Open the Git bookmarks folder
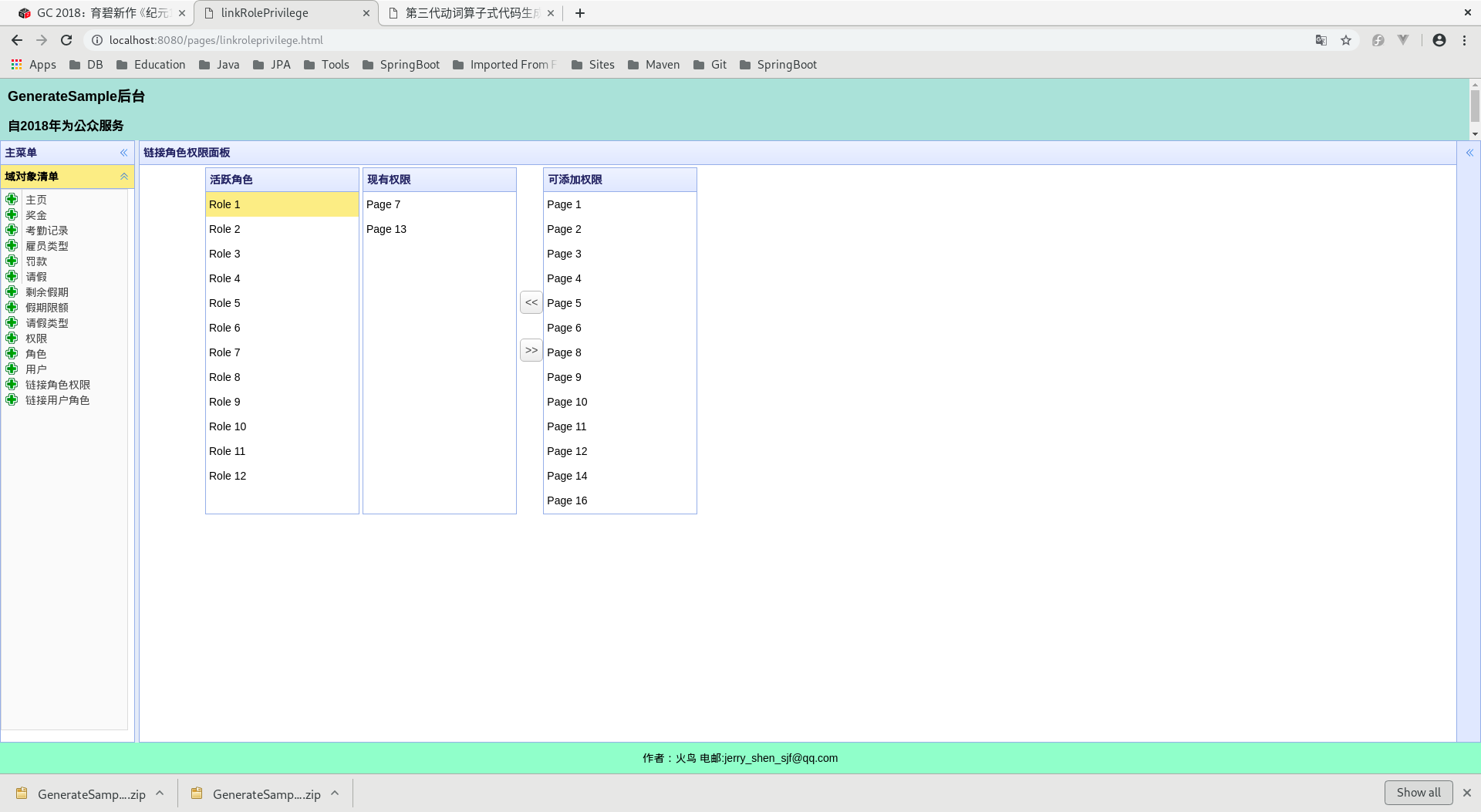This screenshot has width=1481, height=812. click(710, 65)
